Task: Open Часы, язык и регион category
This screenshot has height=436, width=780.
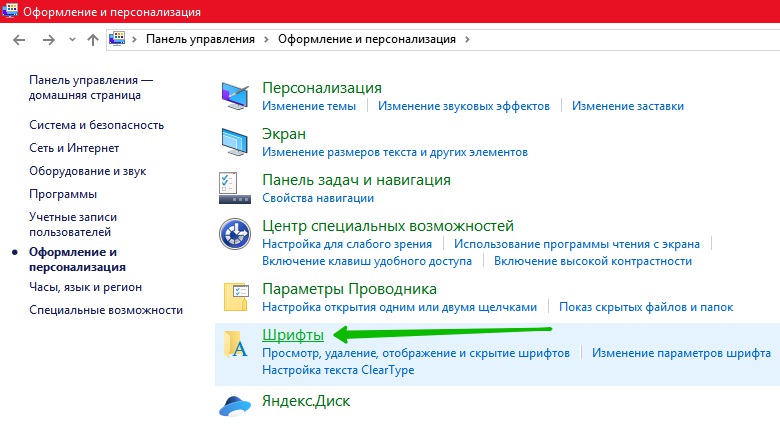Action: (x=86, y=287)
